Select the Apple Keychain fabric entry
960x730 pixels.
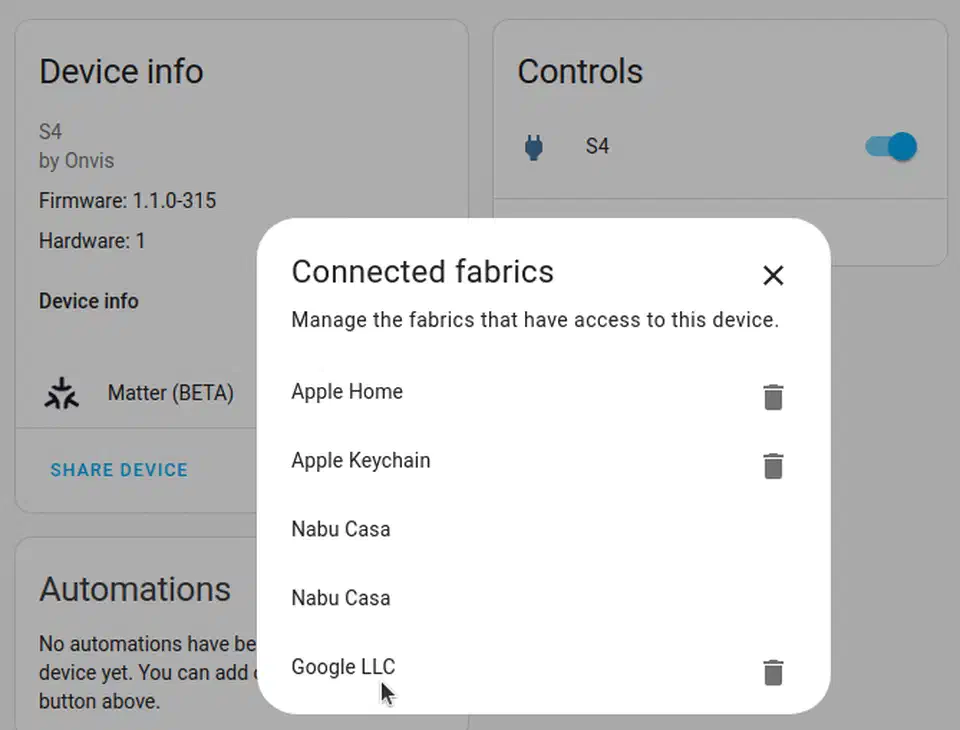[x=361, y=460]
